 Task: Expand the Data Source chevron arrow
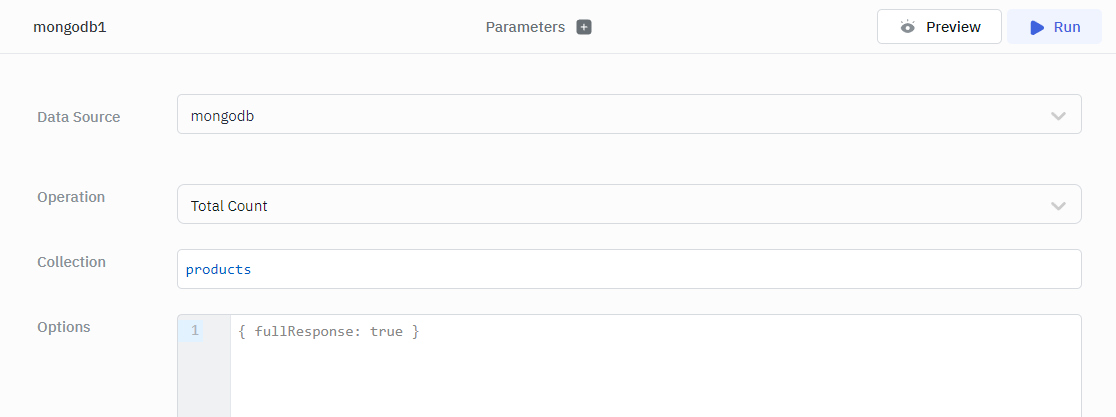[x=1058, y=116]
